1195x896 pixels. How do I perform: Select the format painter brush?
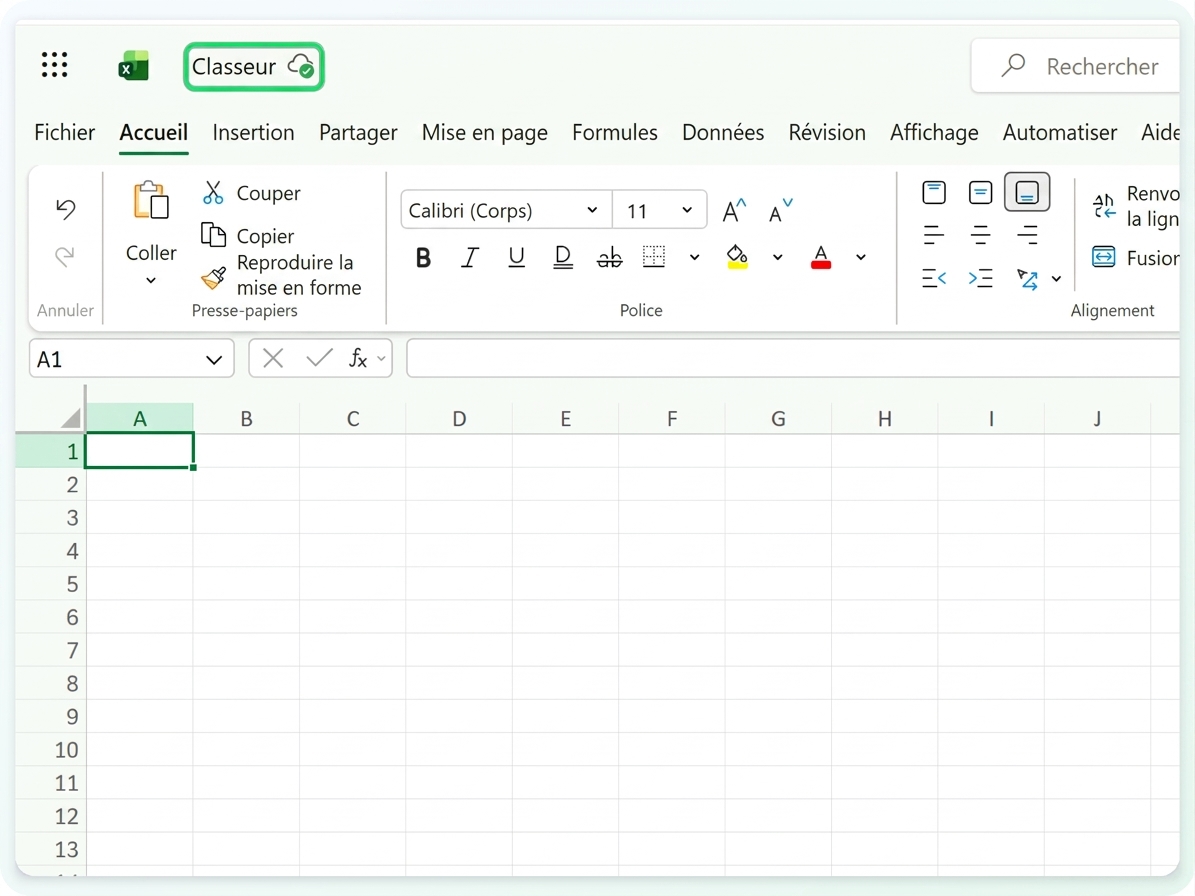(x=213, y=278)
